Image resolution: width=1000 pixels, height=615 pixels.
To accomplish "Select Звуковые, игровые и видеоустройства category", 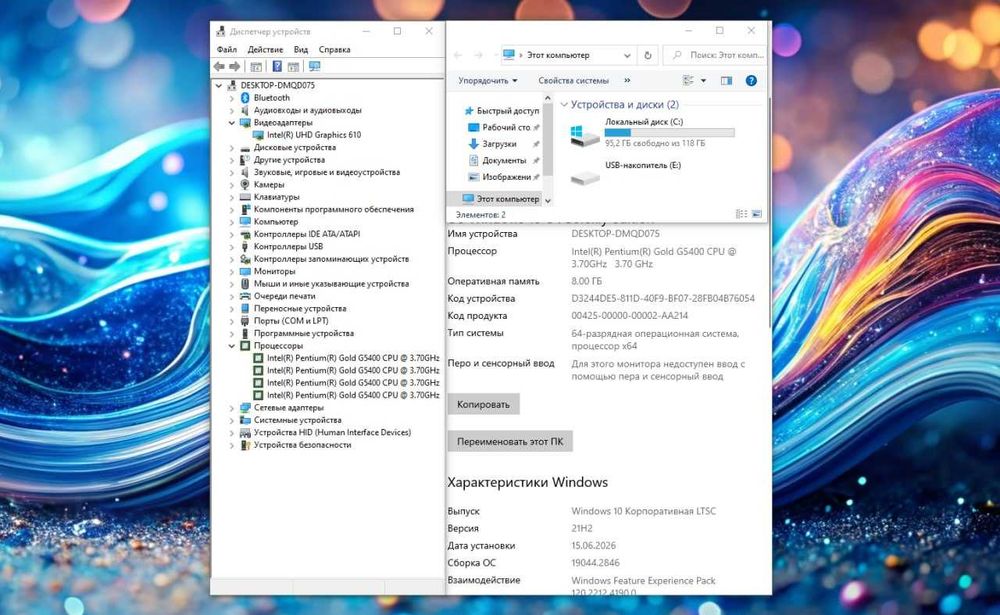I will [x=327, y=172].
